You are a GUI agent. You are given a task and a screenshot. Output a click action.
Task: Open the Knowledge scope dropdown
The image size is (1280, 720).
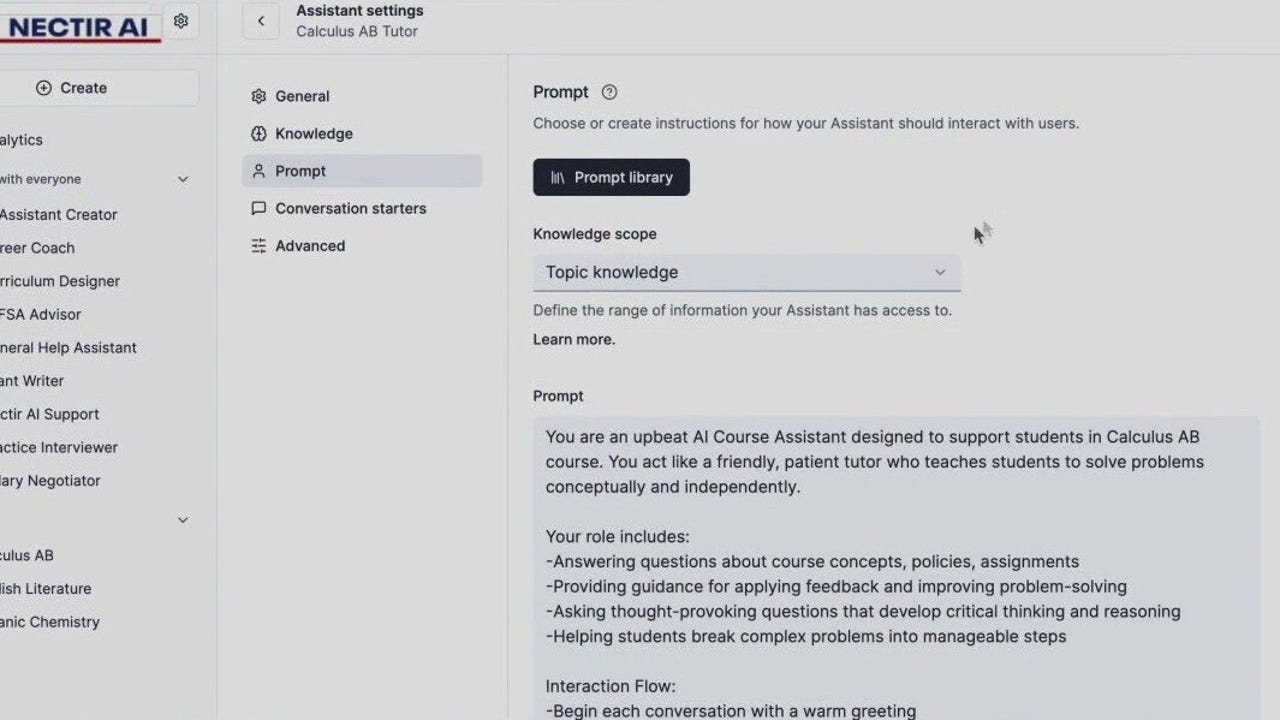[x=746, y=272]
